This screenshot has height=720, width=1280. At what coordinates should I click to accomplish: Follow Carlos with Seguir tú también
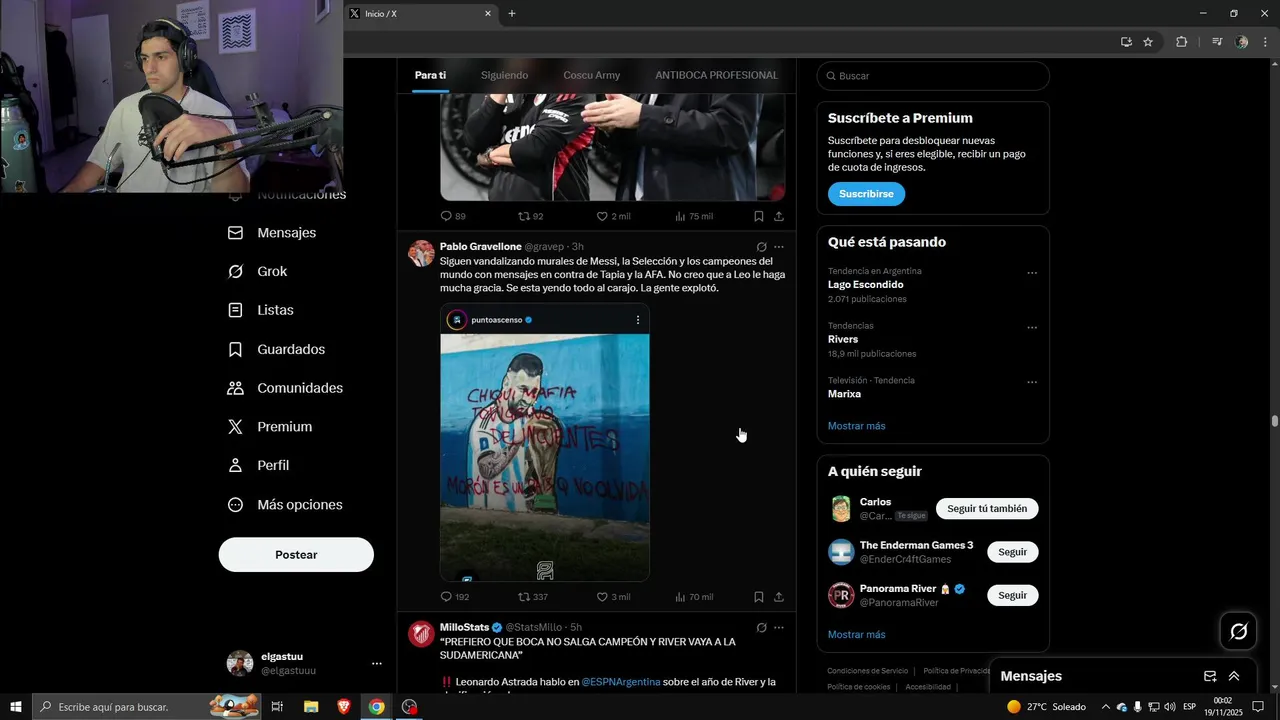click(x=987, y=509)
